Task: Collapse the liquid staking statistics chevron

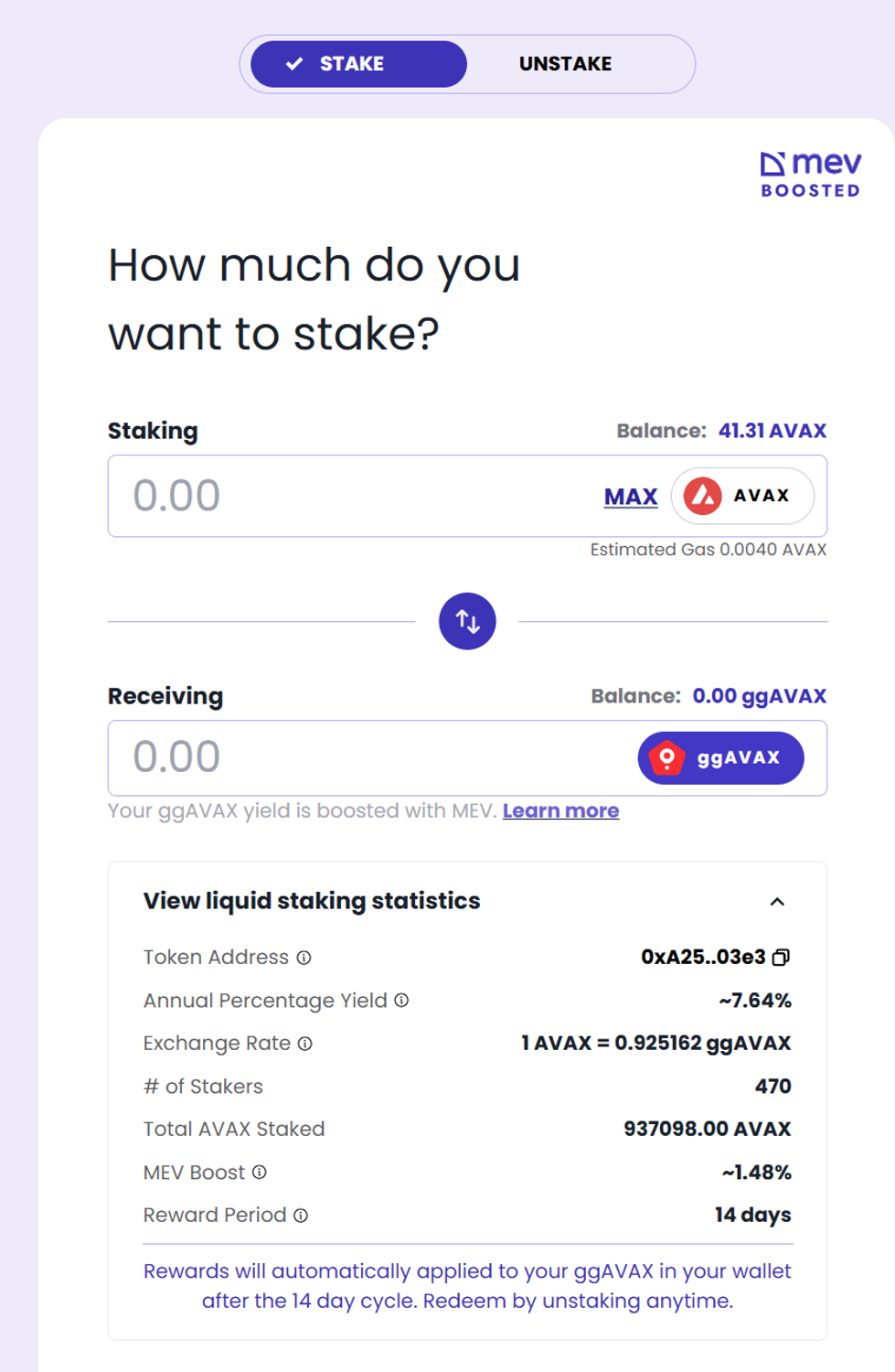Action: pyautogui.click(x=777, y=902)
